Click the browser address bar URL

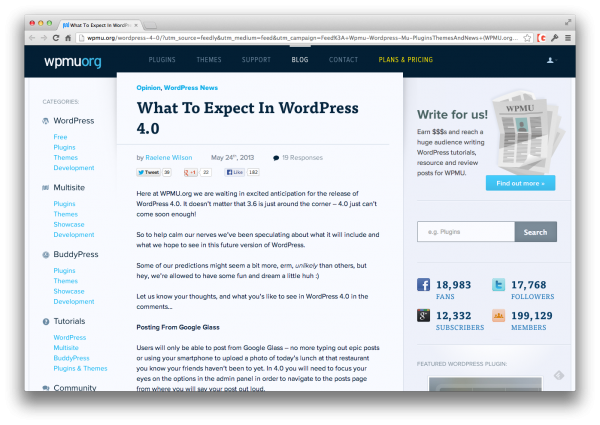pos(302,38)
